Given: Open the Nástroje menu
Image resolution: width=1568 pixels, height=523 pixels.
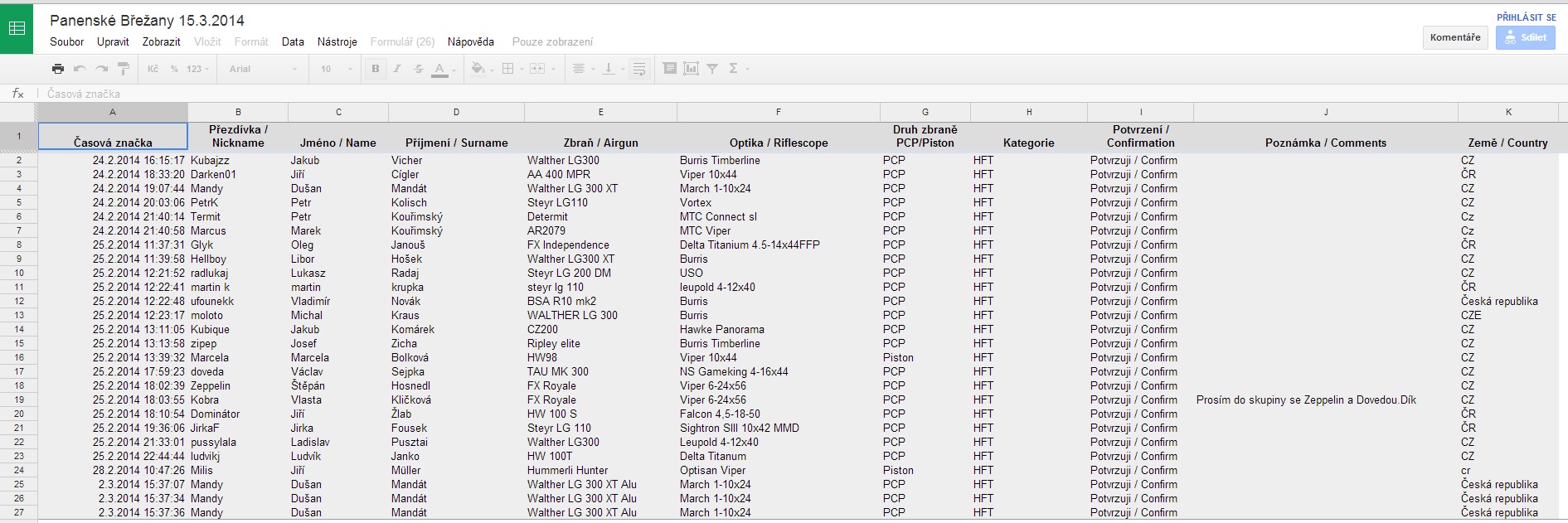Looking at the screenshot, I should click(x=337, y=41).
